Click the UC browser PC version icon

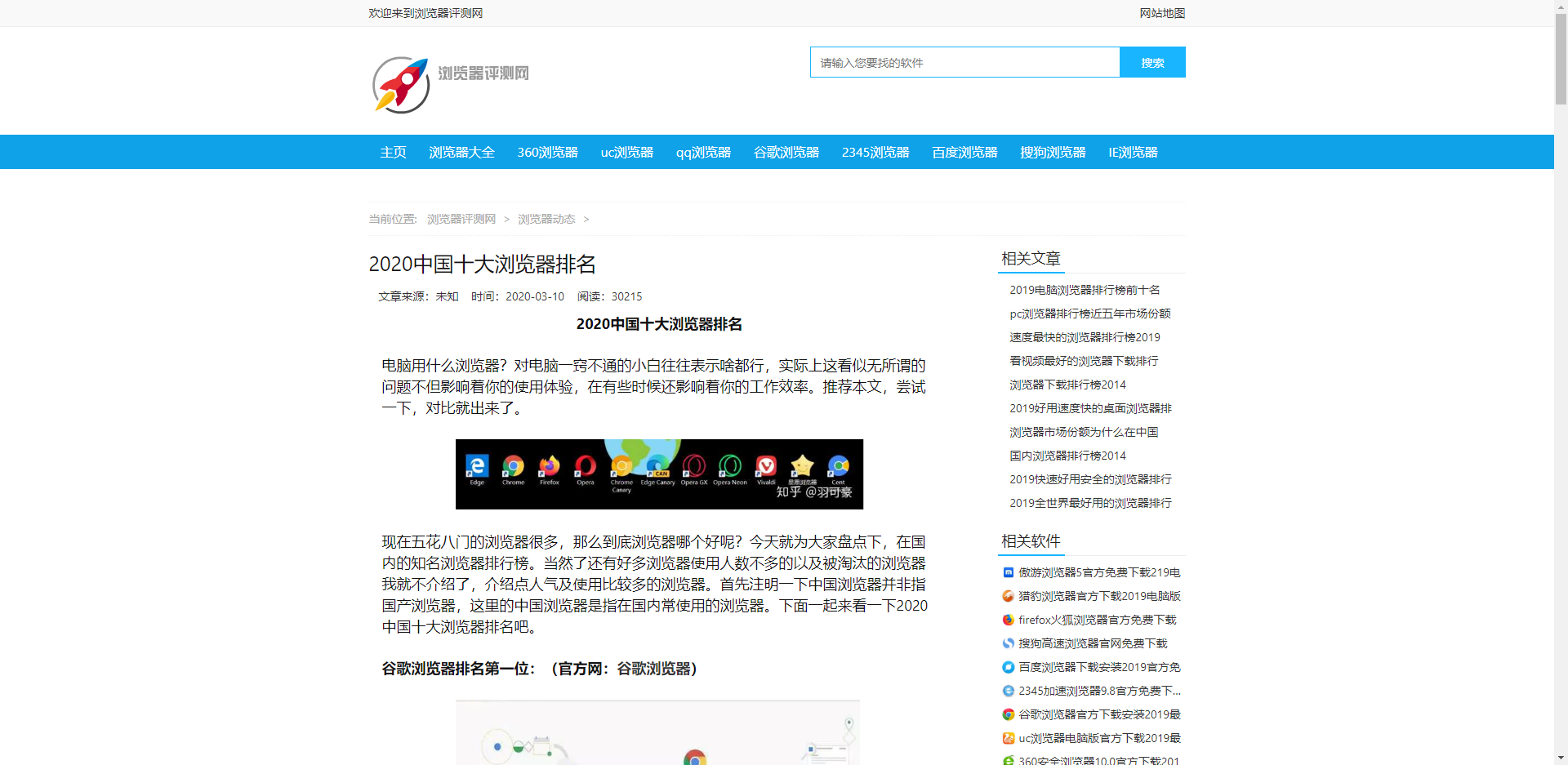(x=1008, y=738)
